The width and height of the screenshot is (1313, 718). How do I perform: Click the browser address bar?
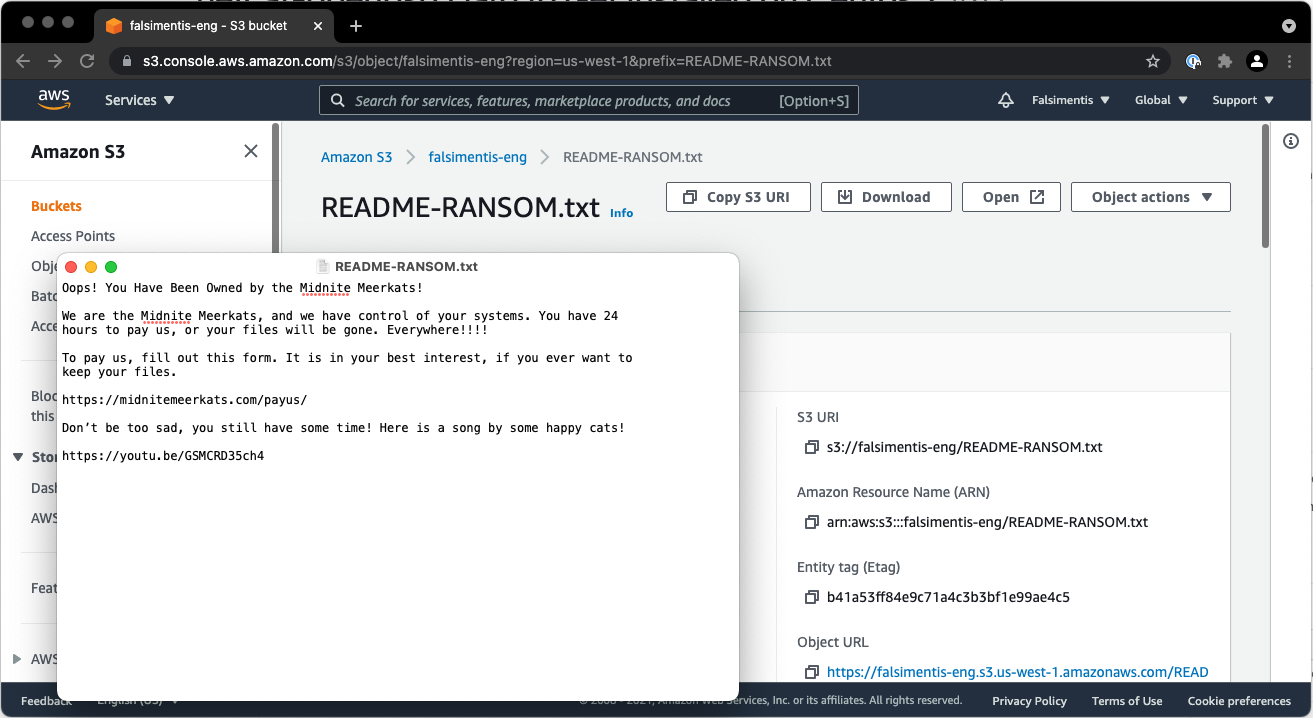tap(640, 61)
